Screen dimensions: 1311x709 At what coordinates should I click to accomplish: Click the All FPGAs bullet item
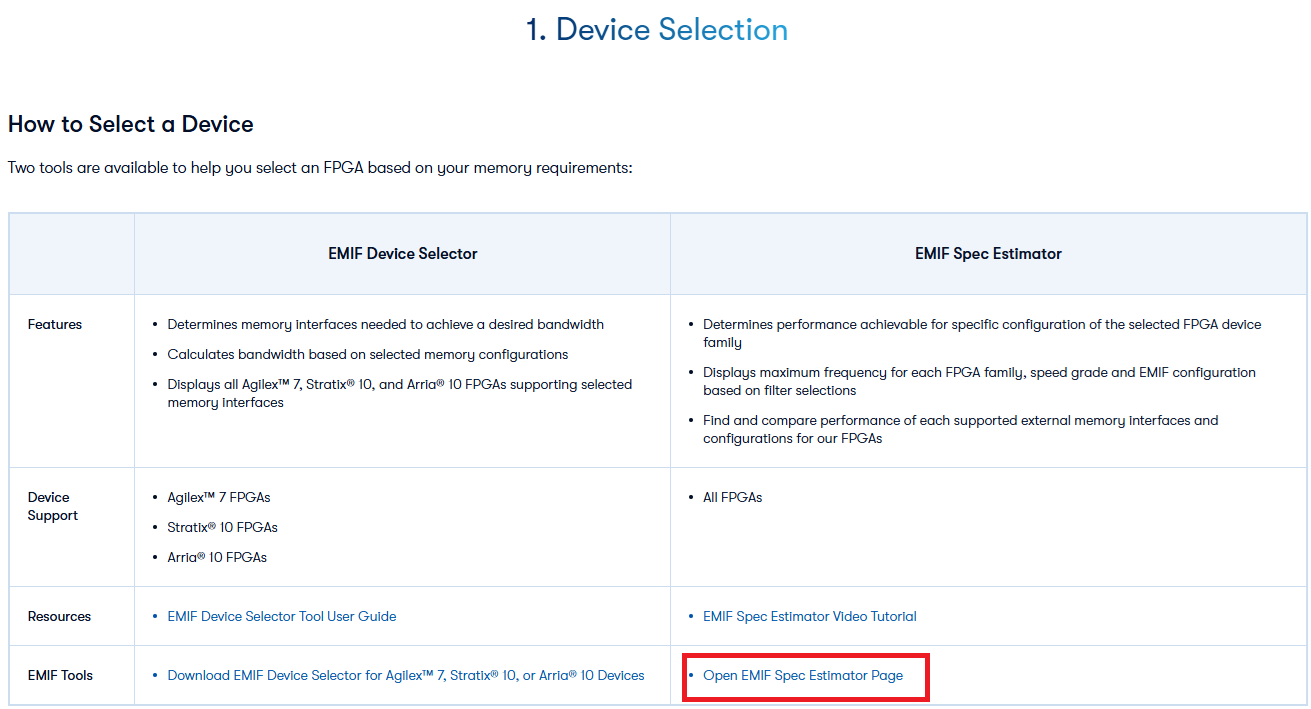pyautogui.click(x=732, y=498)
